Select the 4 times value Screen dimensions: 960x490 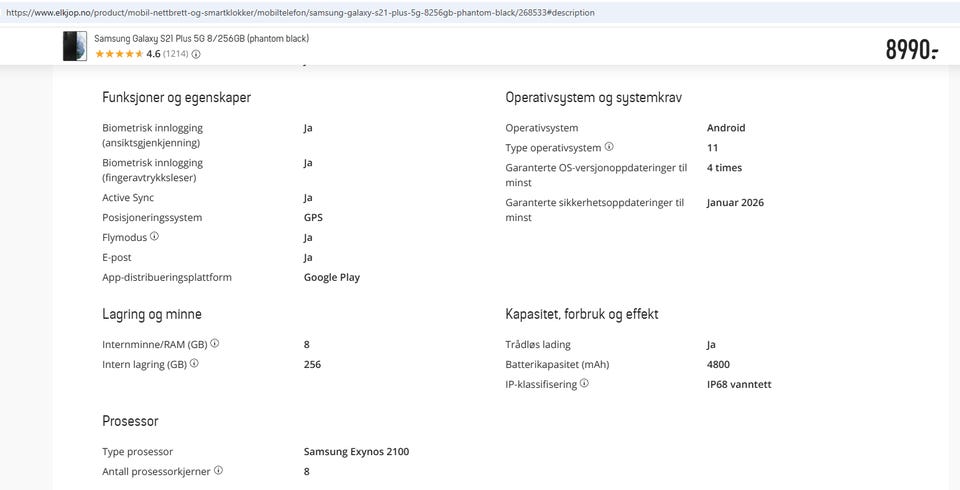[724, 168]
